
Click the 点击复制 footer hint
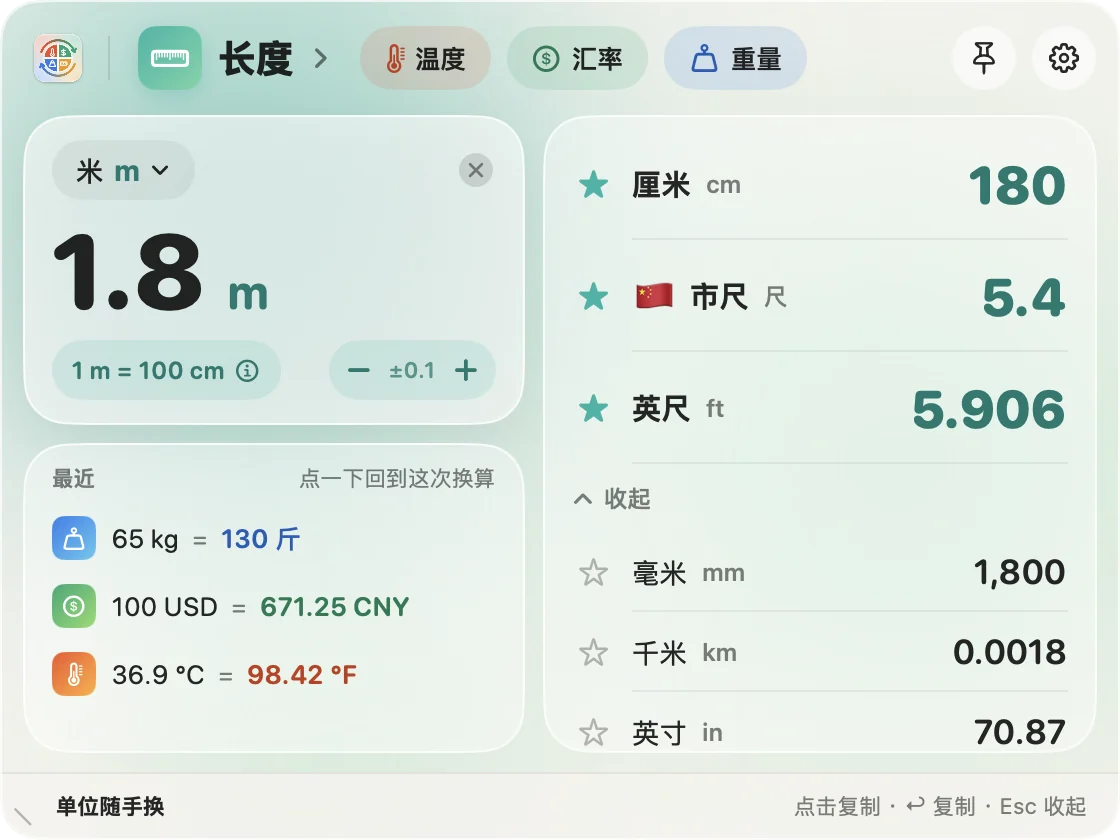pyautogui.click(x=837, y=806)
